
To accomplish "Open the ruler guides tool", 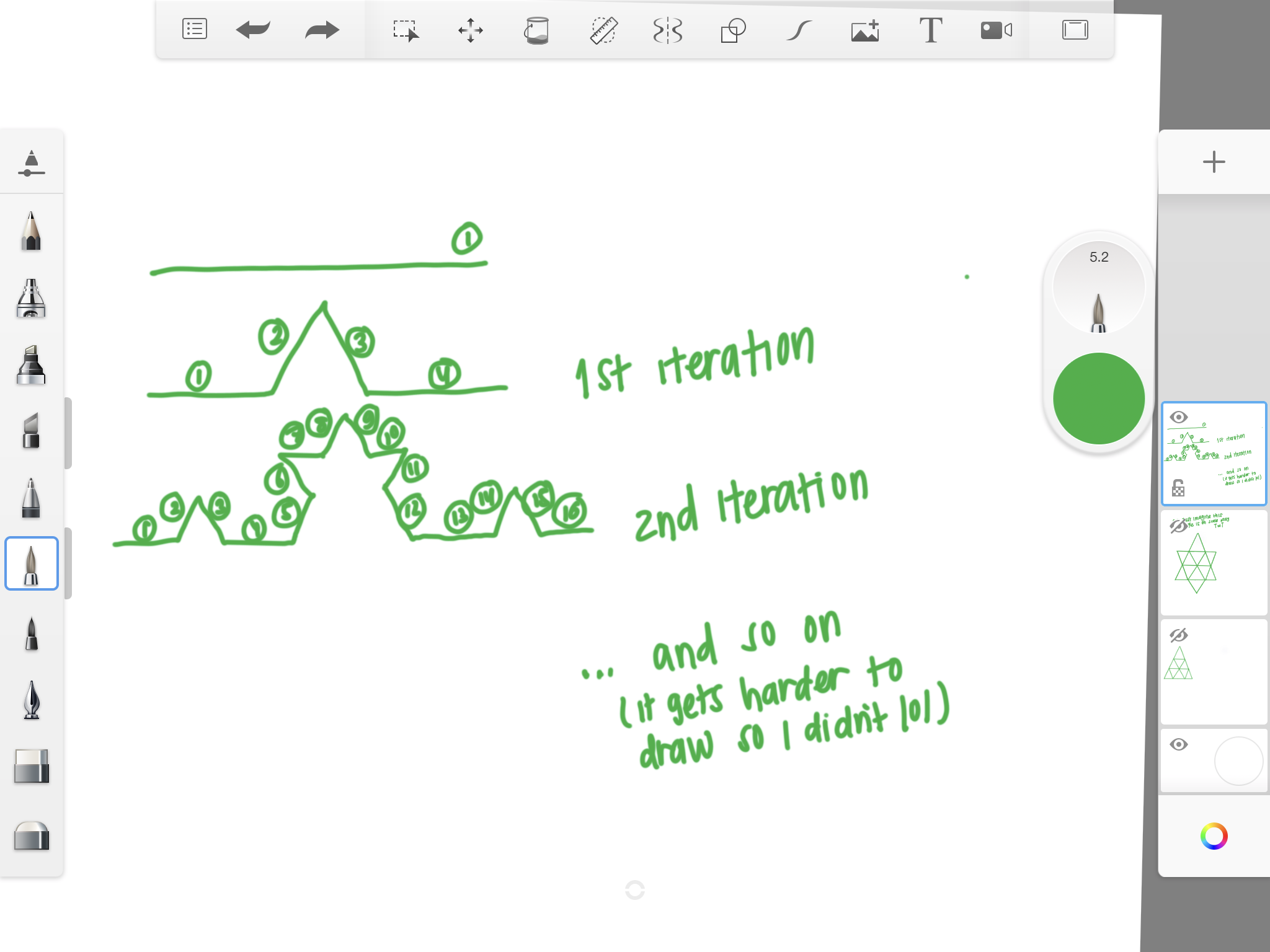I will tap(603, 30).
